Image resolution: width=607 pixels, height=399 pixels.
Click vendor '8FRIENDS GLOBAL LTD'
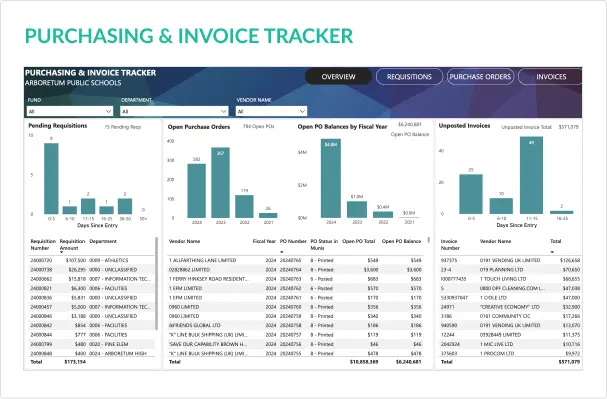195,325
